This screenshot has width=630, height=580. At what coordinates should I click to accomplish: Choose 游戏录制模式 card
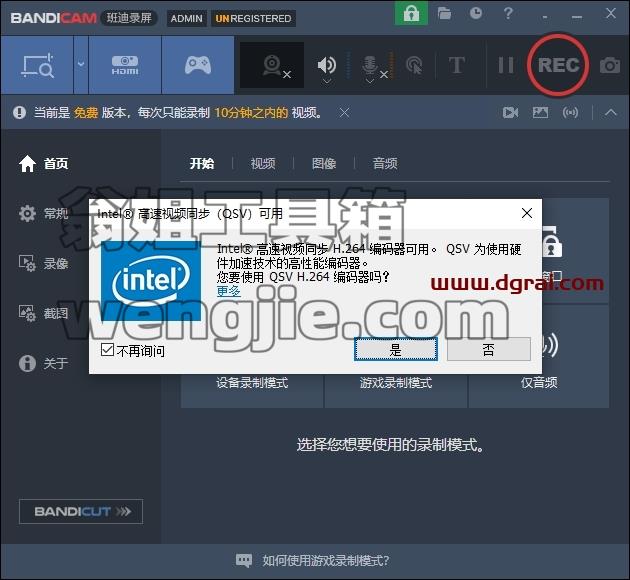point(396,382)
